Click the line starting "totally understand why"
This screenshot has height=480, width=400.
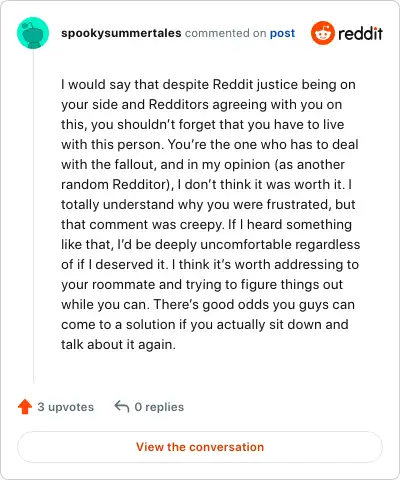(208, 205)
